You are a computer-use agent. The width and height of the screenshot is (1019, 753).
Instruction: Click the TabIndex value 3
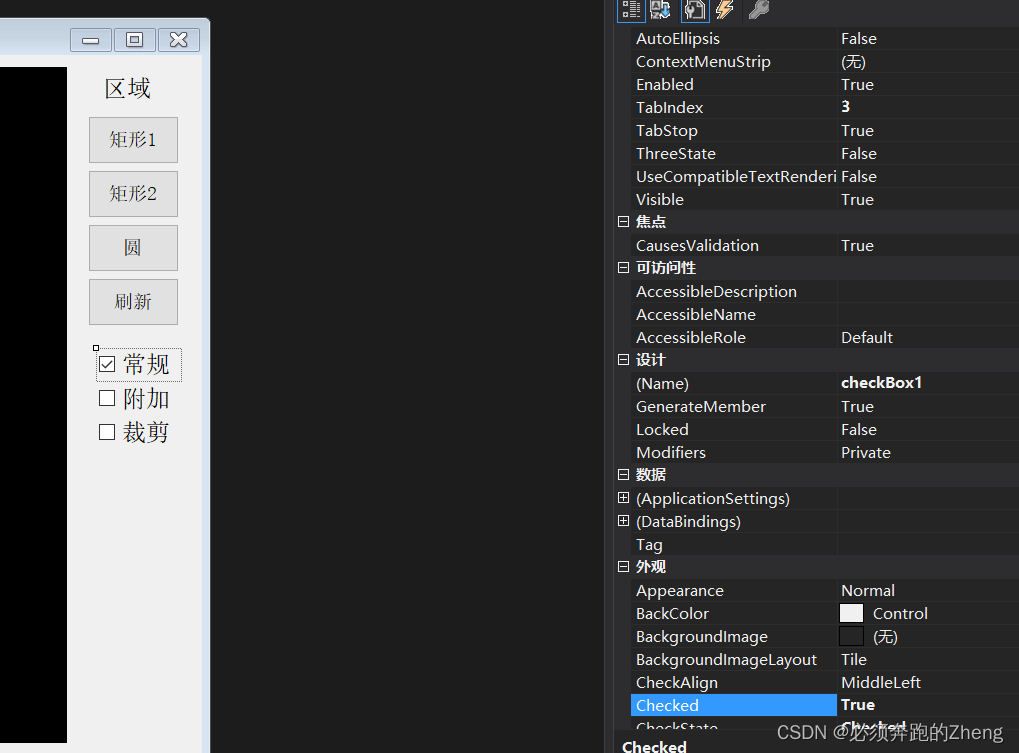pos(845,107)
